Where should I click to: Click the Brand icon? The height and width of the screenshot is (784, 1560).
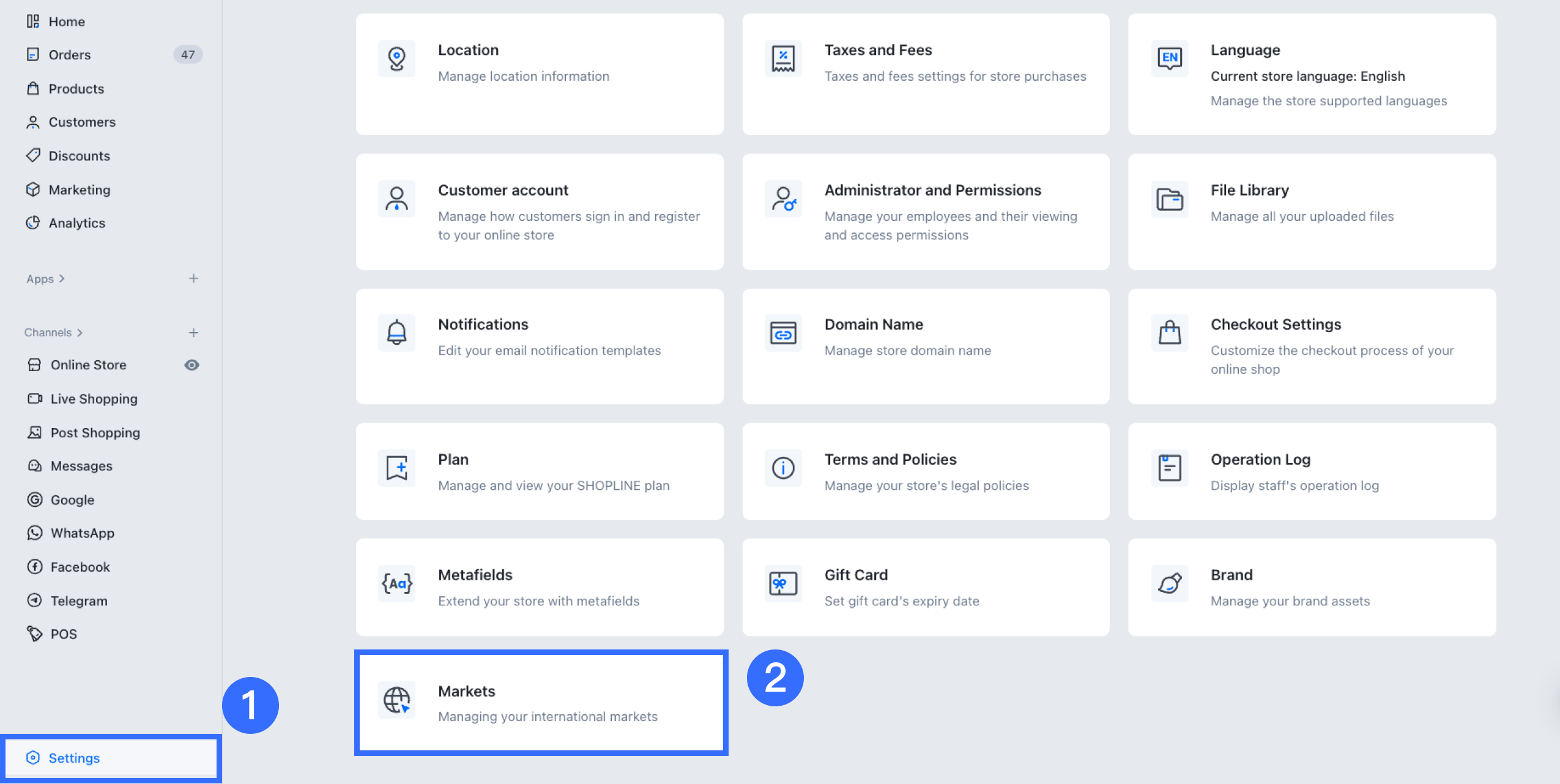1169,583
